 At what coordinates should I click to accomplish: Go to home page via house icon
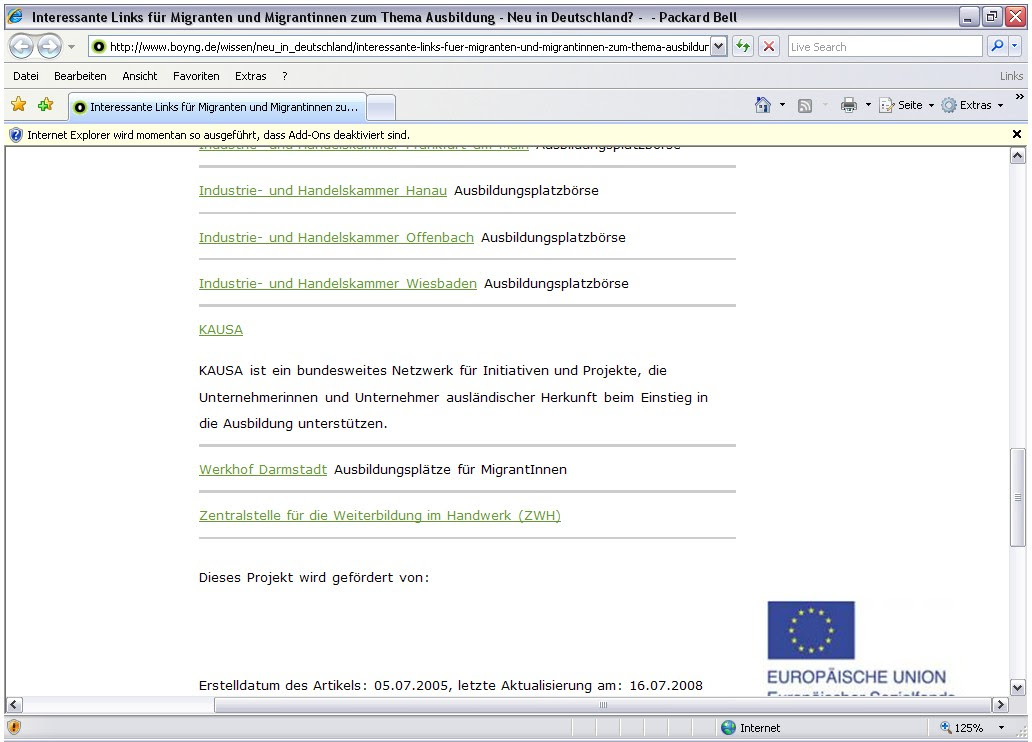(x=763, y=105)
